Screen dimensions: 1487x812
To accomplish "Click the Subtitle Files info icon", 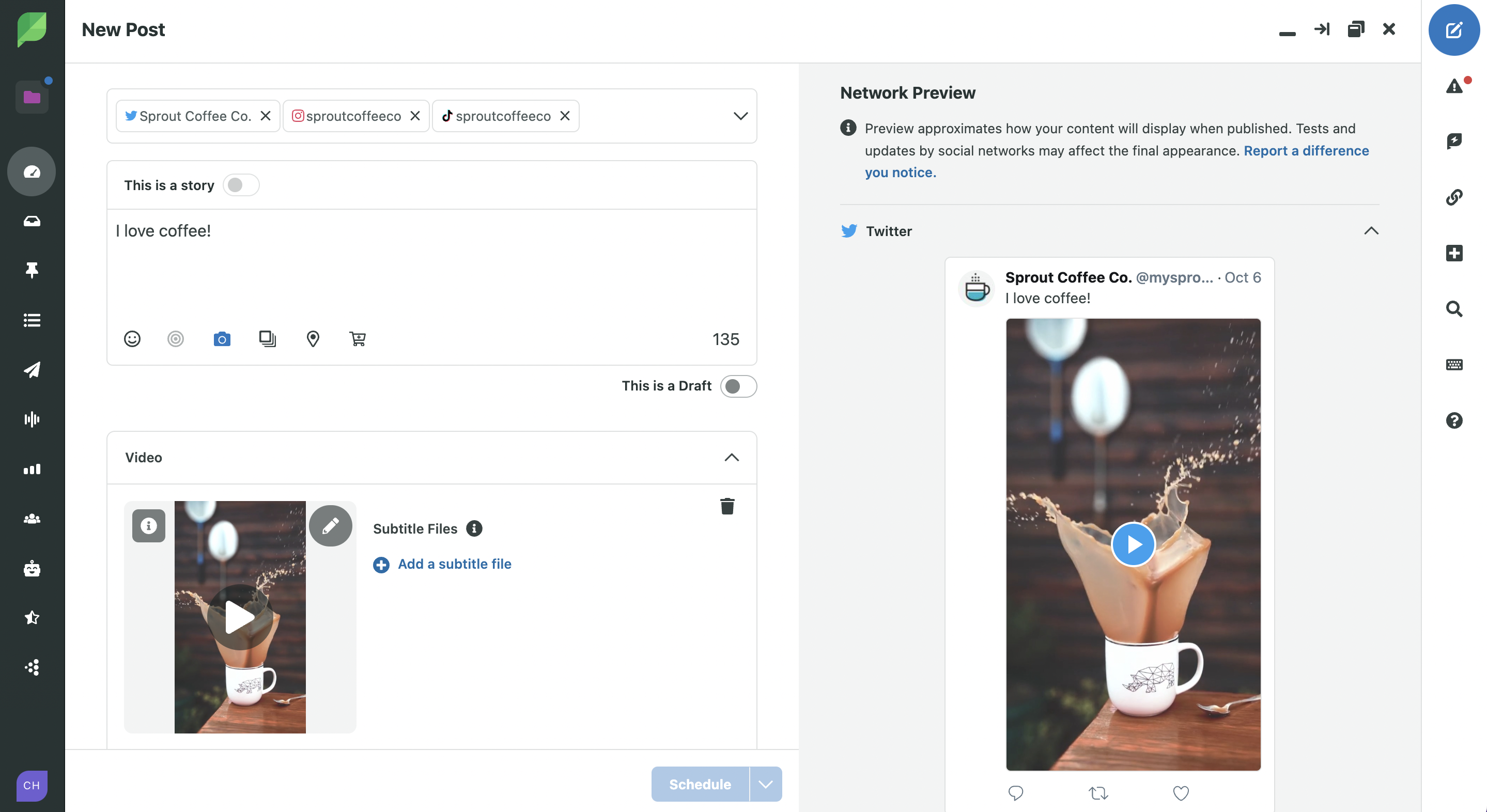I will [x=474, y=528].
